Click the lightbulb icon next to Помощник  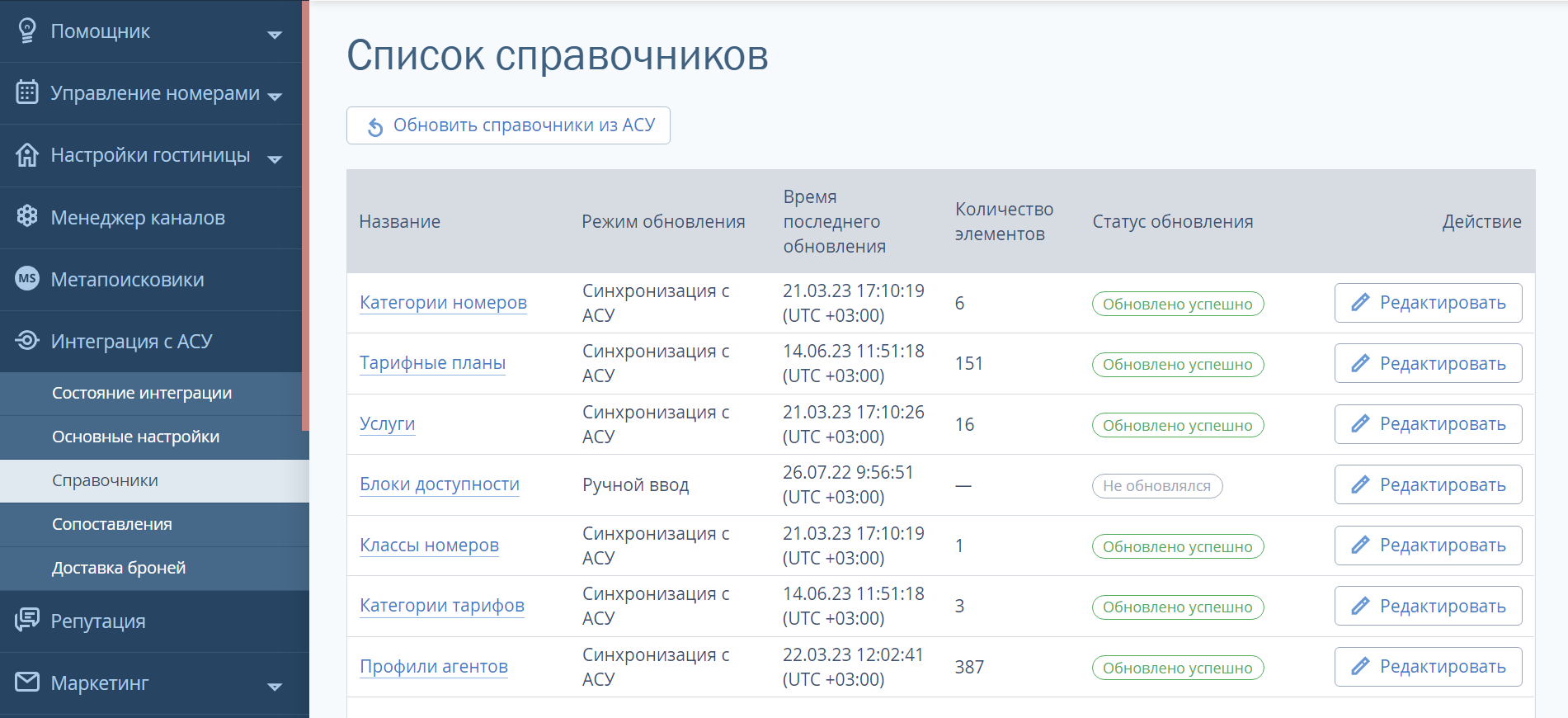(x=26, y=31)
